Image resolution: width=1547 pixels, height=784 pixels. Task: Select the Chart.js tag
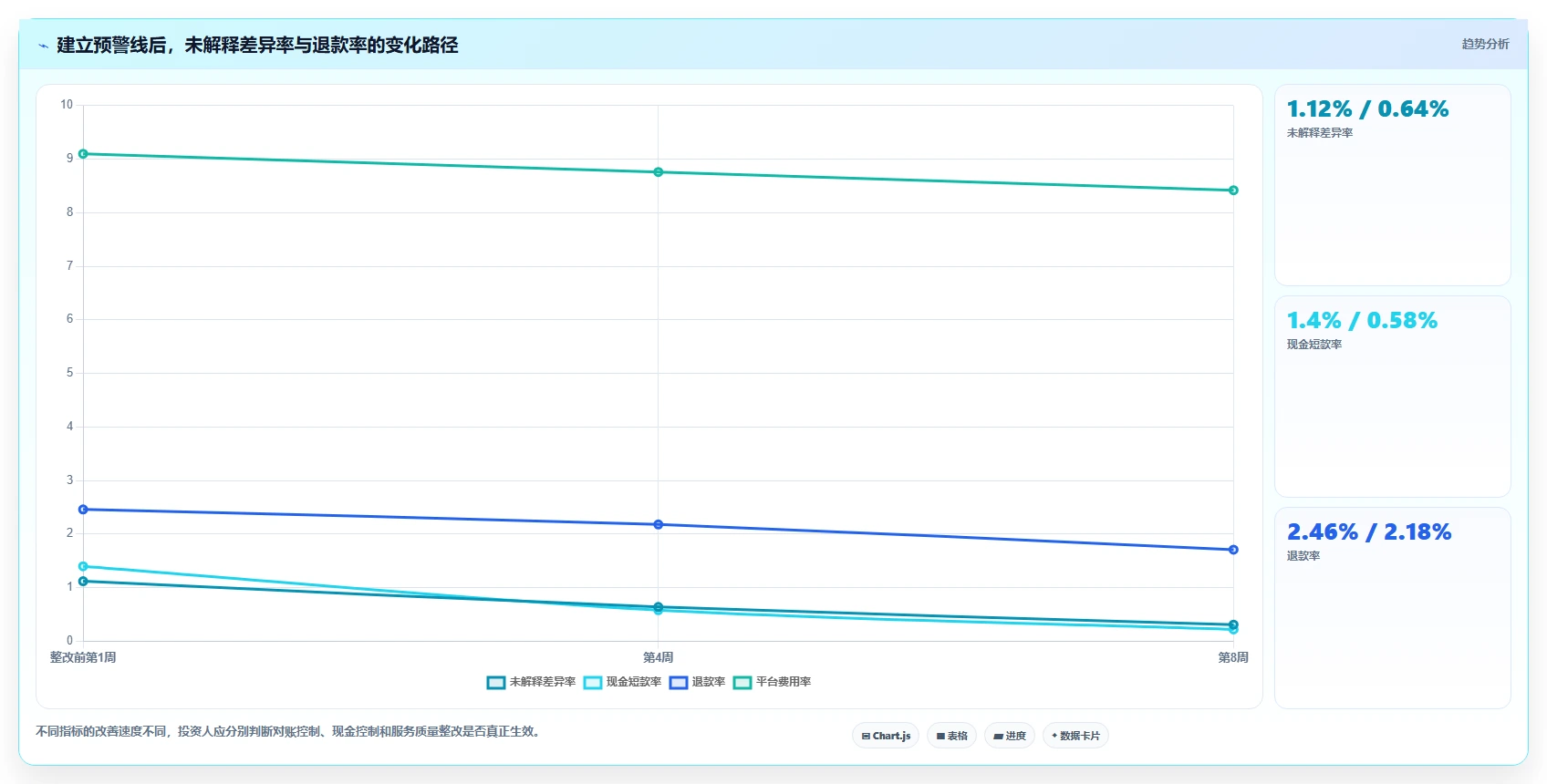point(886,736)
